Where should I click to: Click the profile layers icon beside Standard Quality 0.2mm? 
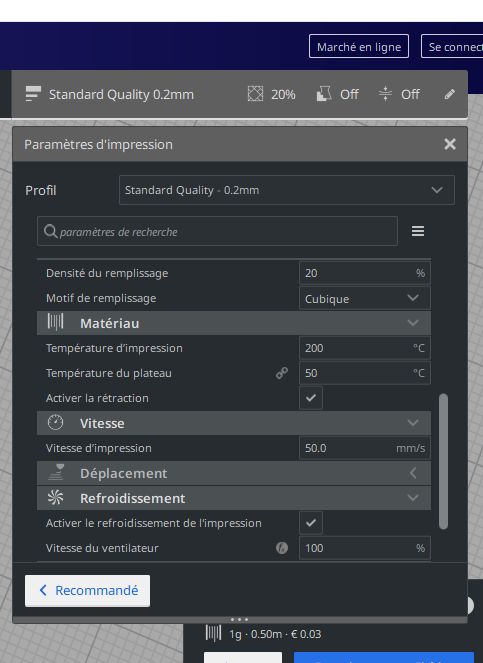[33, 94]
